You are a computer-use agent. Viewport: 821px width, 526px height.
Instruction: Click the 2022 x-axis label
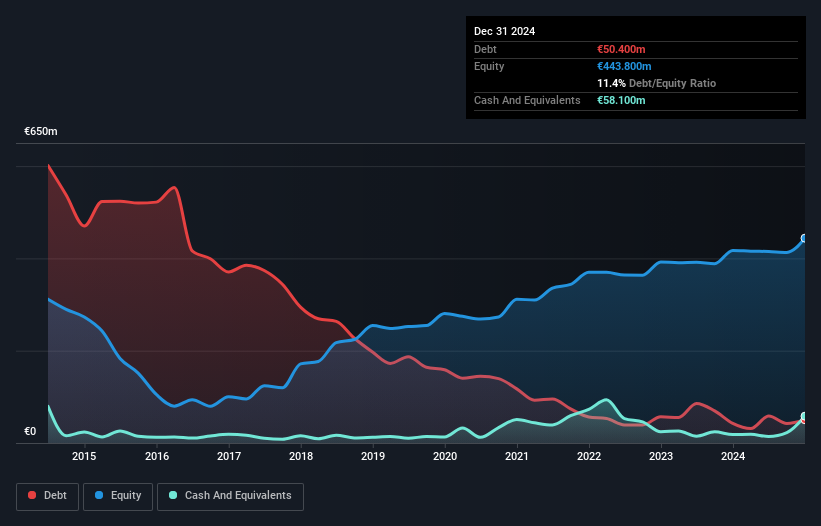click(589, 457)
